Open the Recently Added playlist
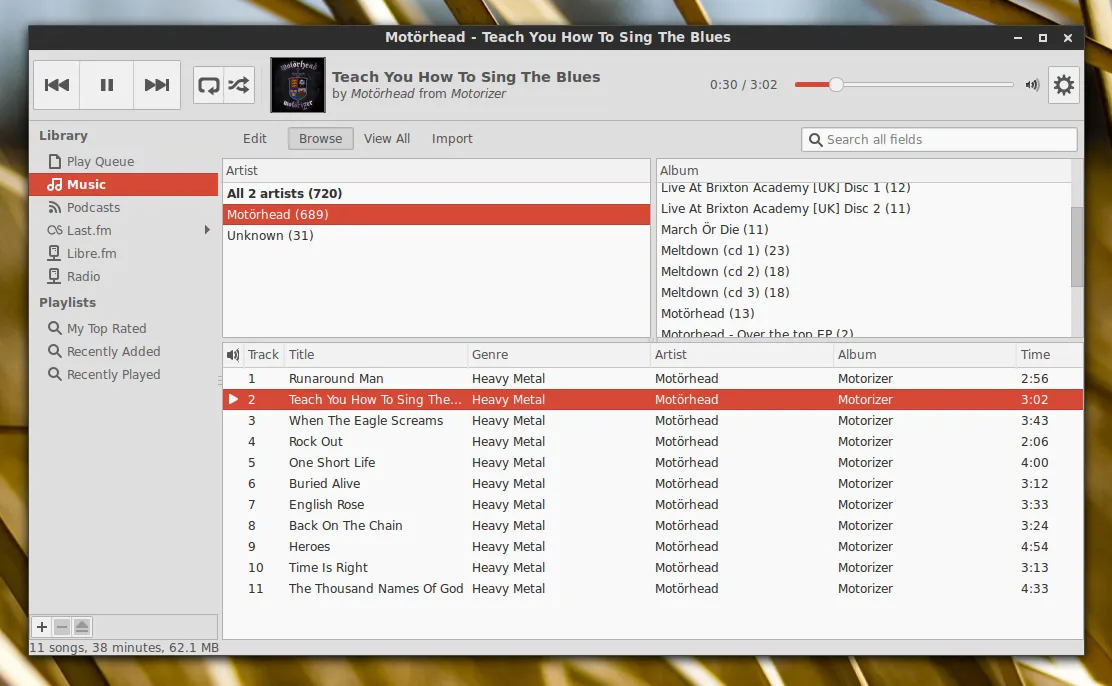This screenshot has width=1112, height=686. tap(113, 351)
